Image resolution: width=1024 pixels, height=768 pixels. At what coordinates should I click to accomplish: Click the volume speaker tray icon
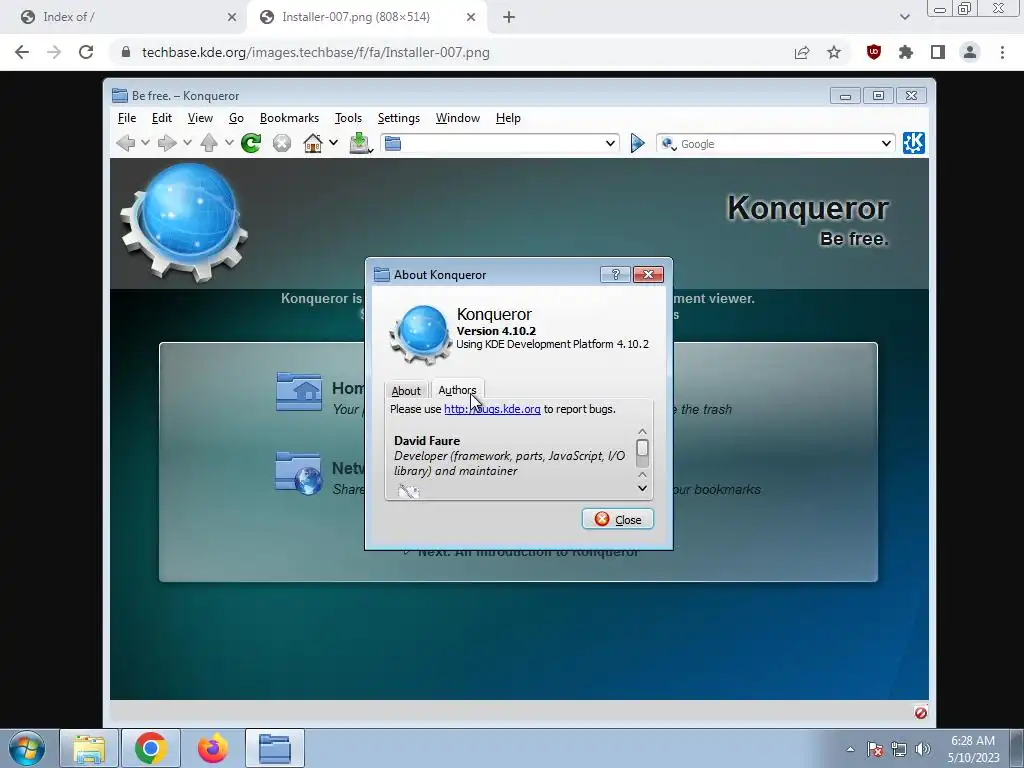click(923, 749)
